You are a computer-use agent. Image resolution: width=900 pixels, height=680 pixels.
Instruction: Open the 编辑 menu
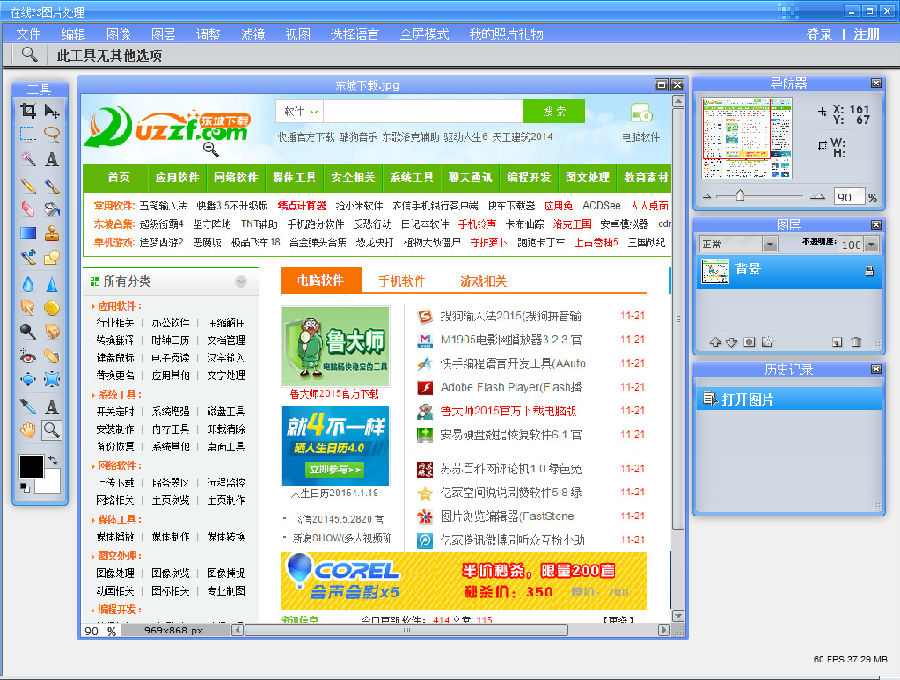pyautogui.click(x=73, y=34)
